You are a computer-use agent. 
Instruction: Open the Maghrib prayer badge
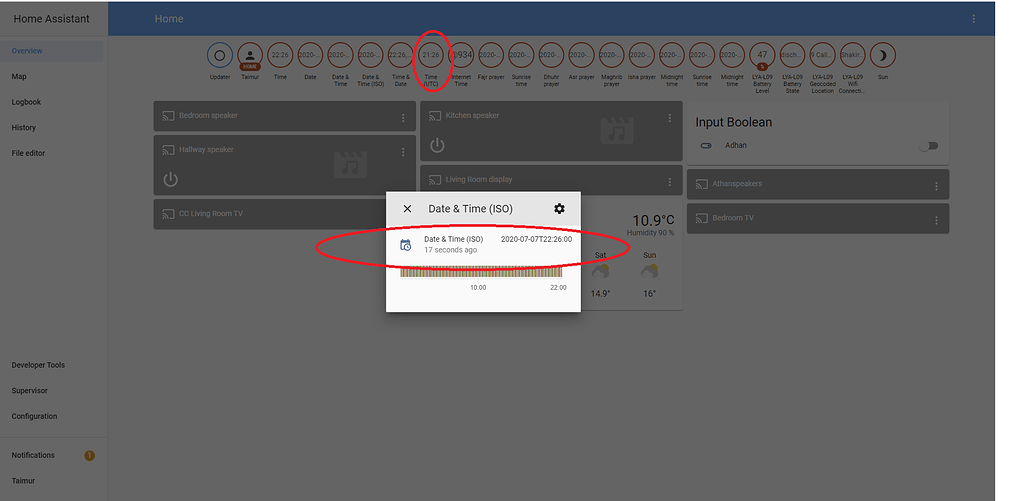click(611, 56)
